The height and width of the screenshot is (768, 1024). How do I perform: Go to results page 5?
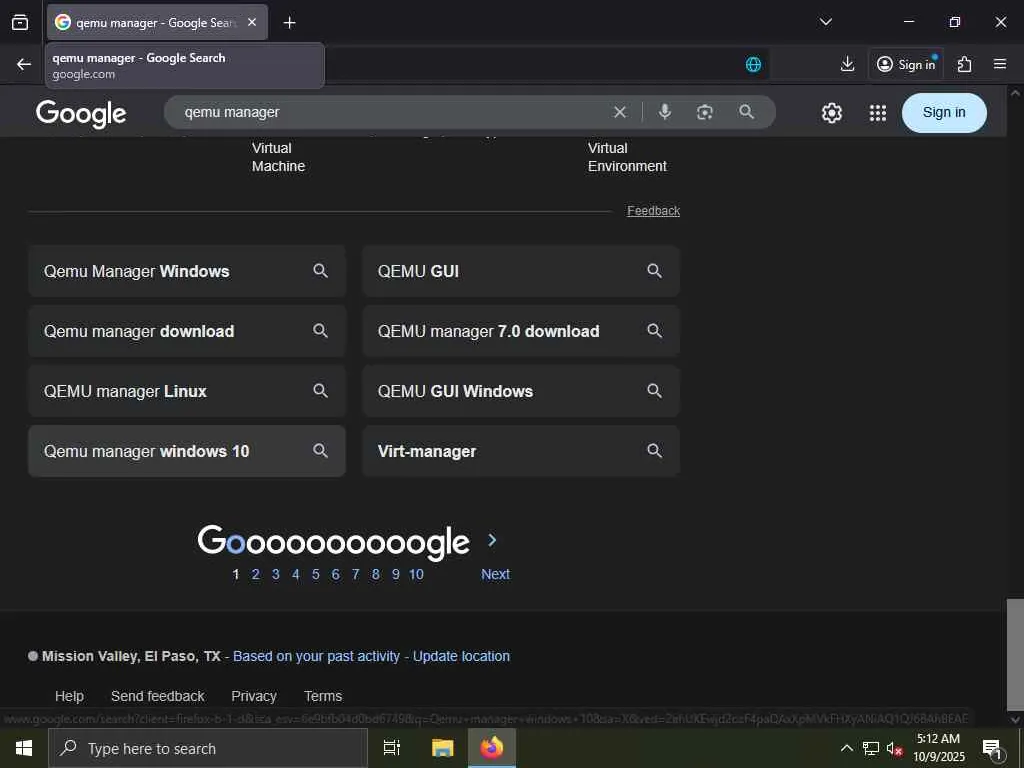tap(315, 574)
